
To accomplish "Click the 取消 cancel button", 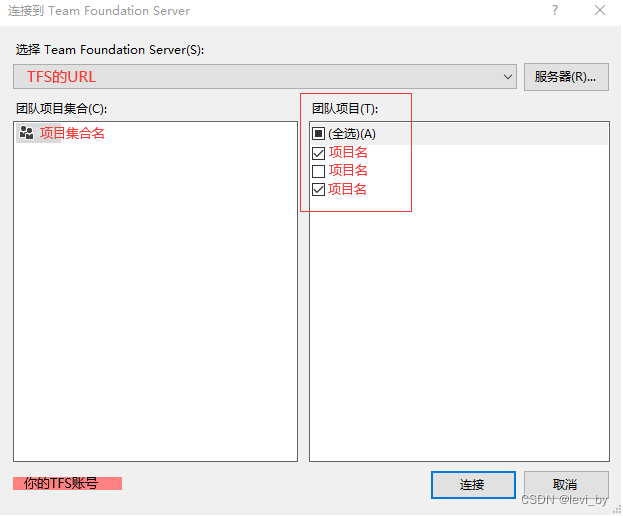I will [x=566, y=485].
